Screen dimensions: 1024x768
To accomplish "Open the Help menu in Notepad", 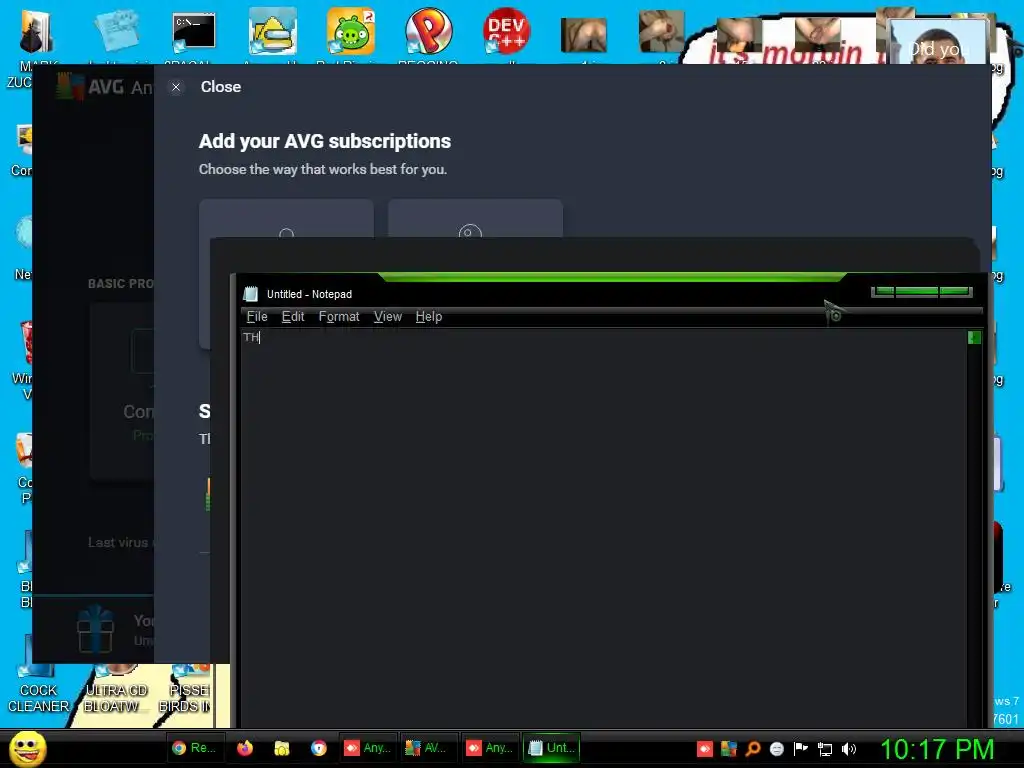I will click(x=428, y=317).
